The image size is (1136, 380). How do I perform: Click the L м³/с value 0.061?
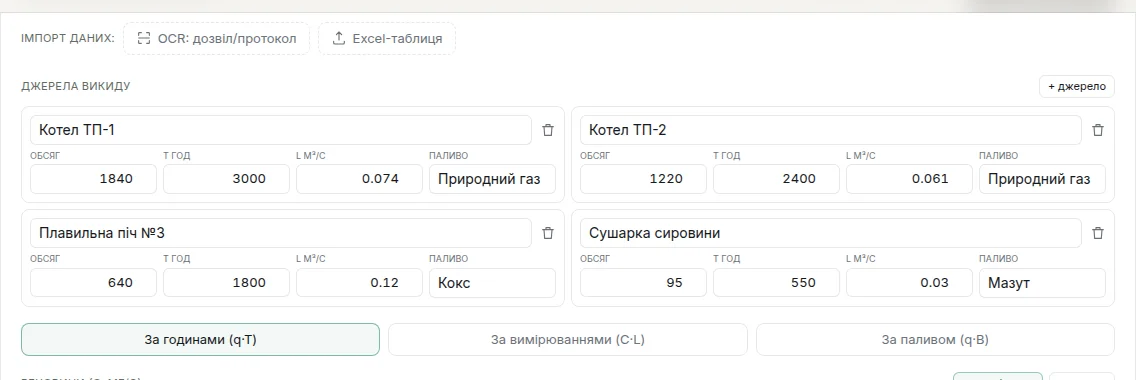pyautogui.click(x=909, y=179)
